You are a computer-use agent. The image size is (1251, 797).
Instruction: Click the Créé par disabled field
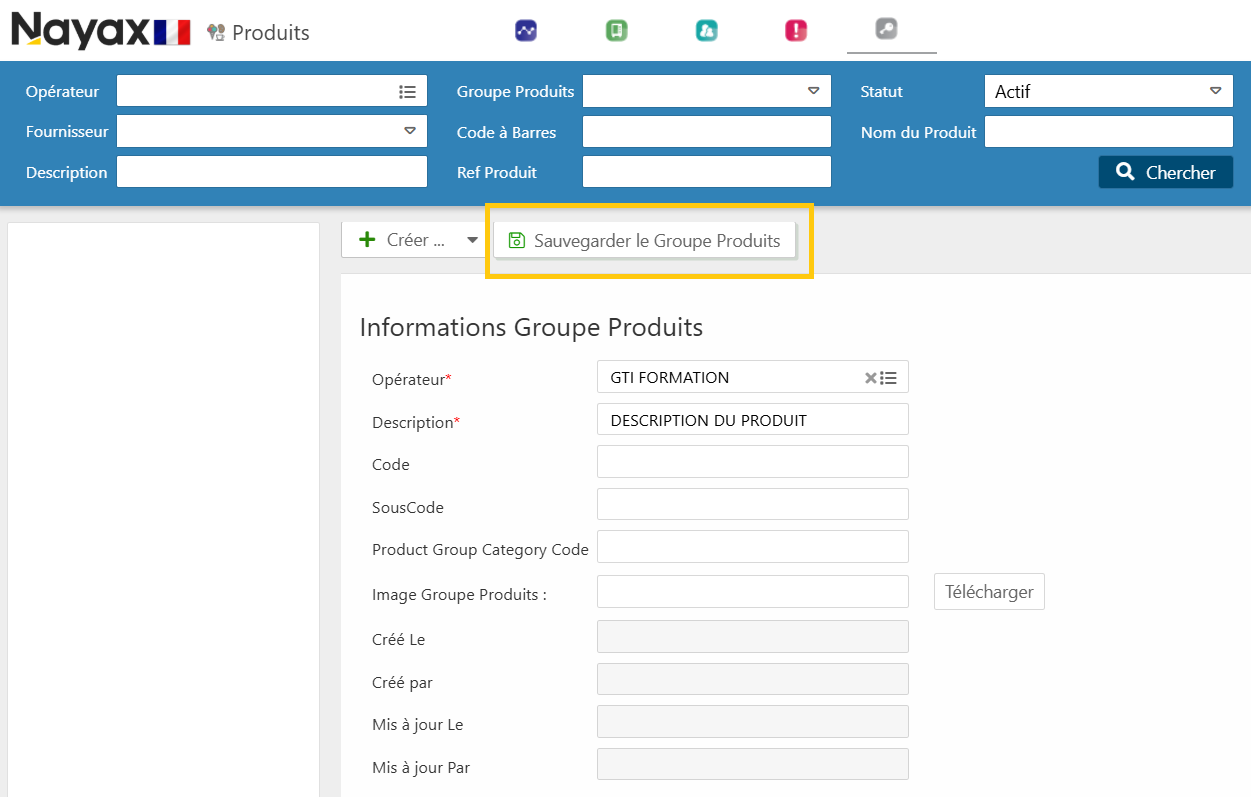[752, 679]
